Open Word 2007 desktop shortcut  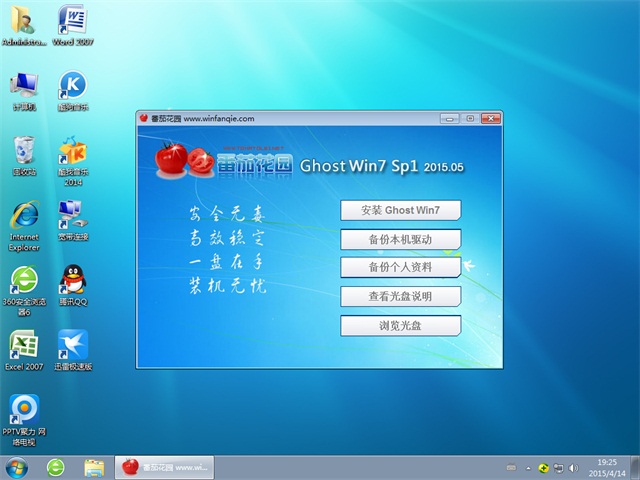tap(72, 22)
